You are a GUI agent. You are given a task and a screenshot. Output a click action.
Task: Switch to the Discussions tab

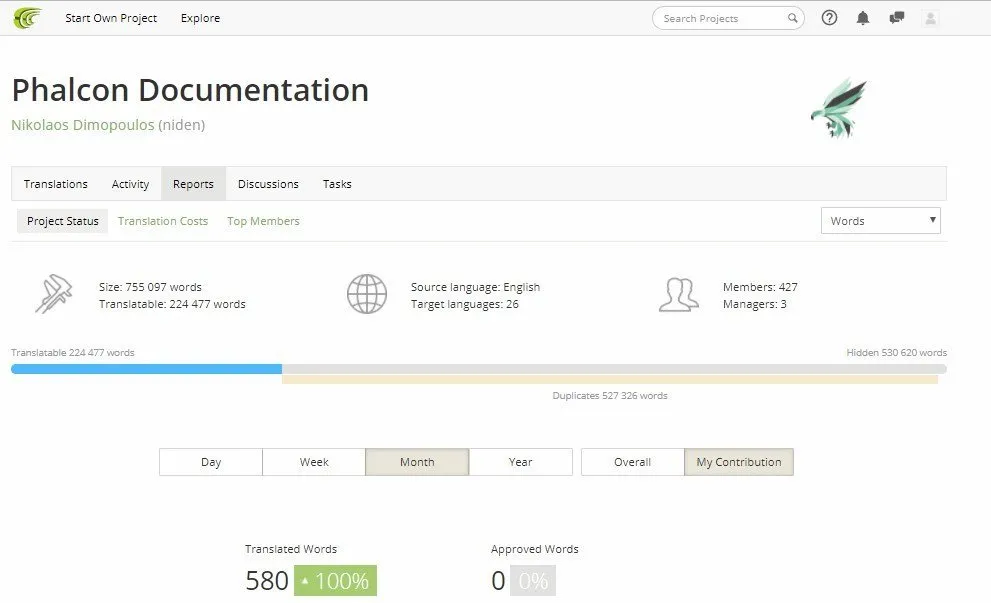[268, 184]
